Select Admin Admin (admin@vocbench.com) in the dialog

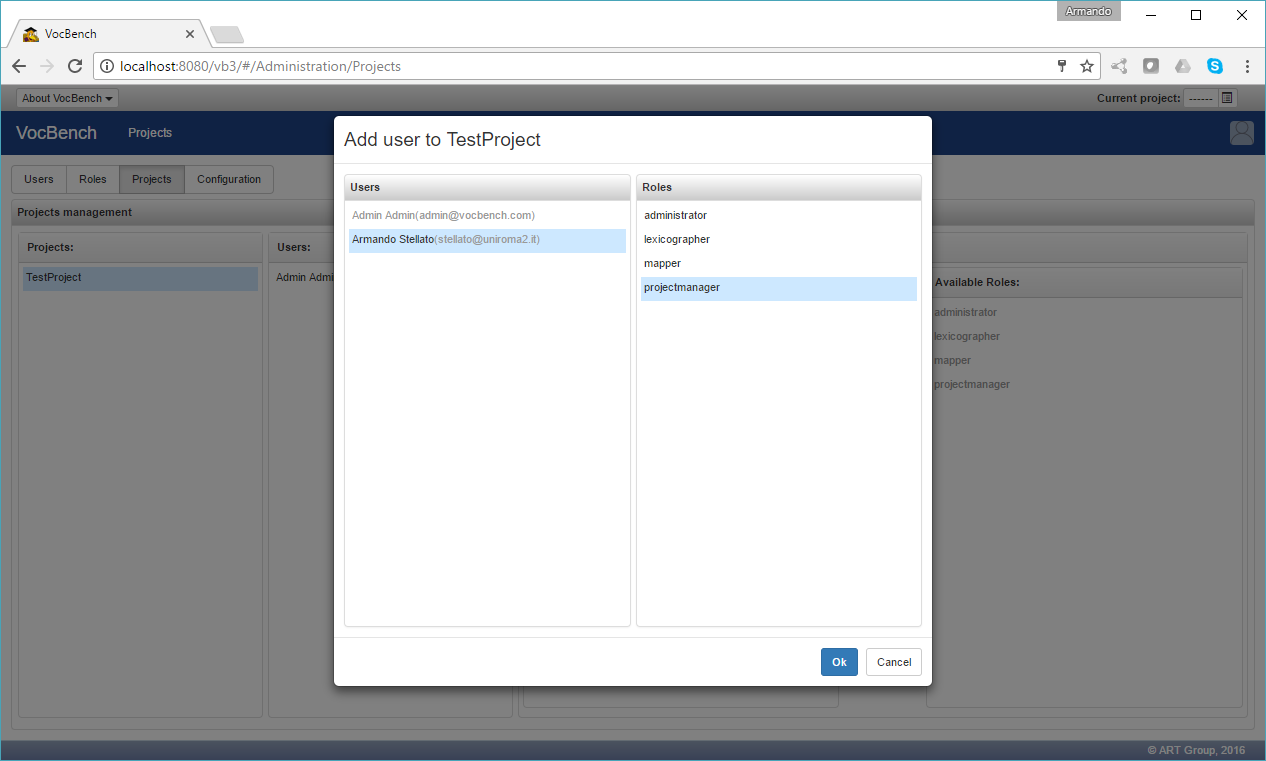[487, 216]
